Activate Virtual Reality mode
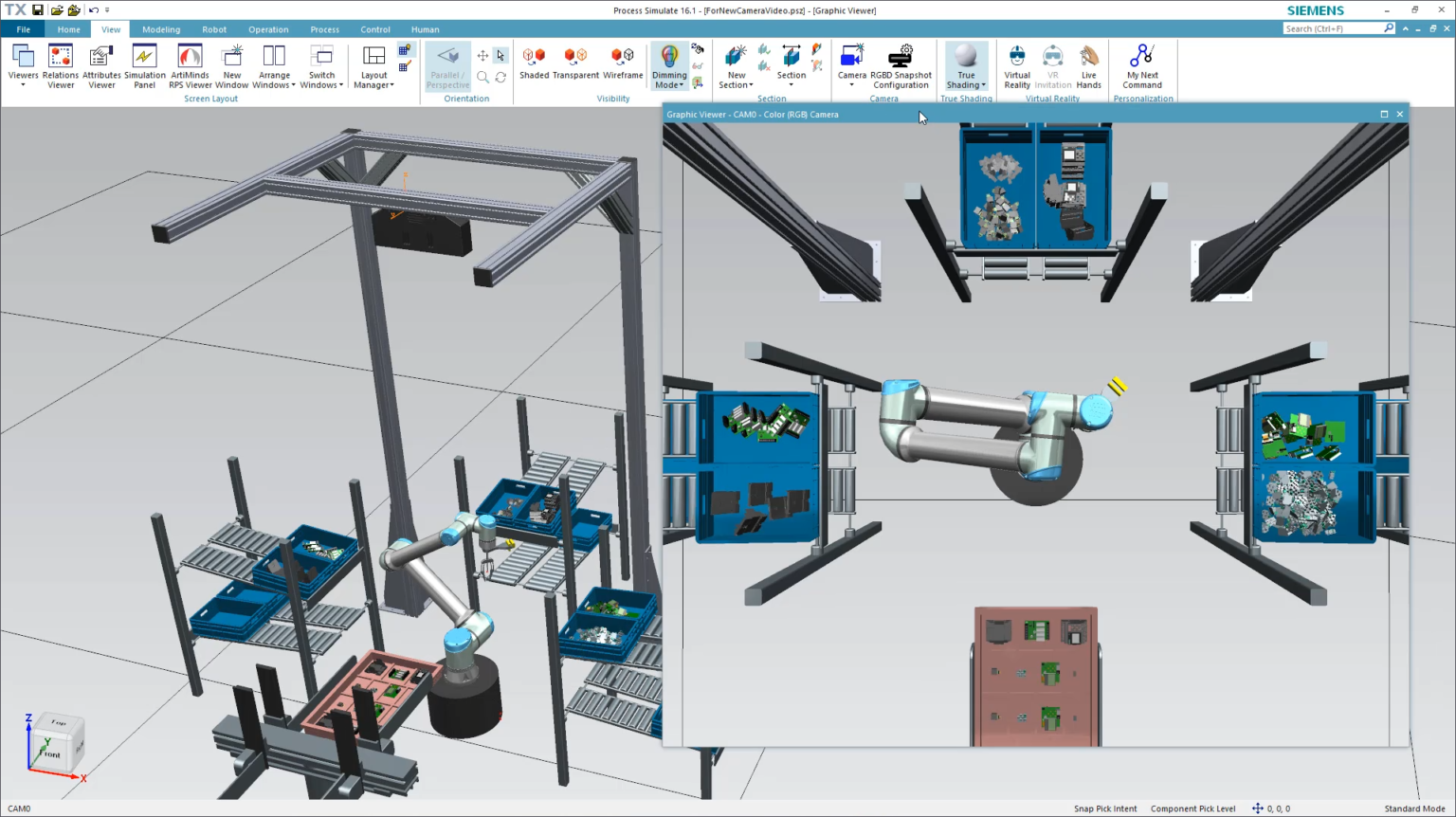Image resolution: width=1456 pixels, height=817 pixels. click(x=1016, y=66)
